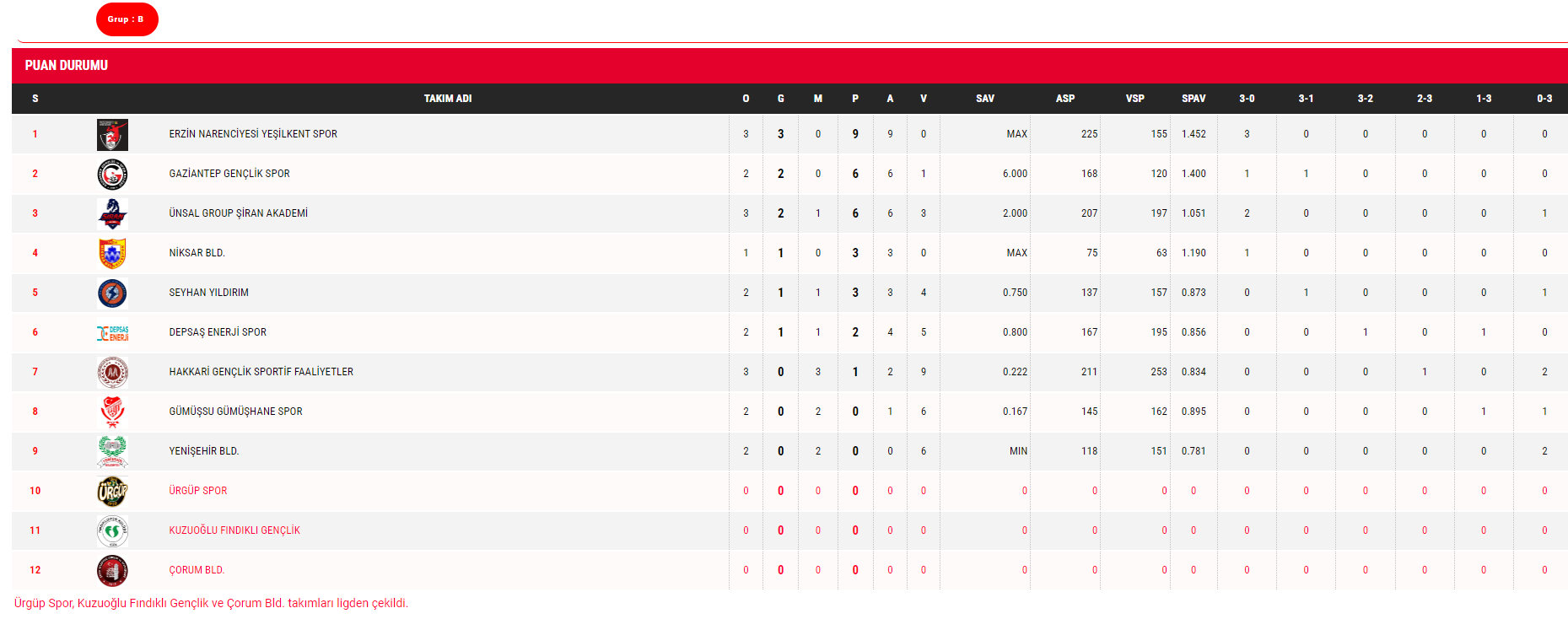
Task: Click the Gaziantep Gençlik Spor team logo
Action: (112, 175)
